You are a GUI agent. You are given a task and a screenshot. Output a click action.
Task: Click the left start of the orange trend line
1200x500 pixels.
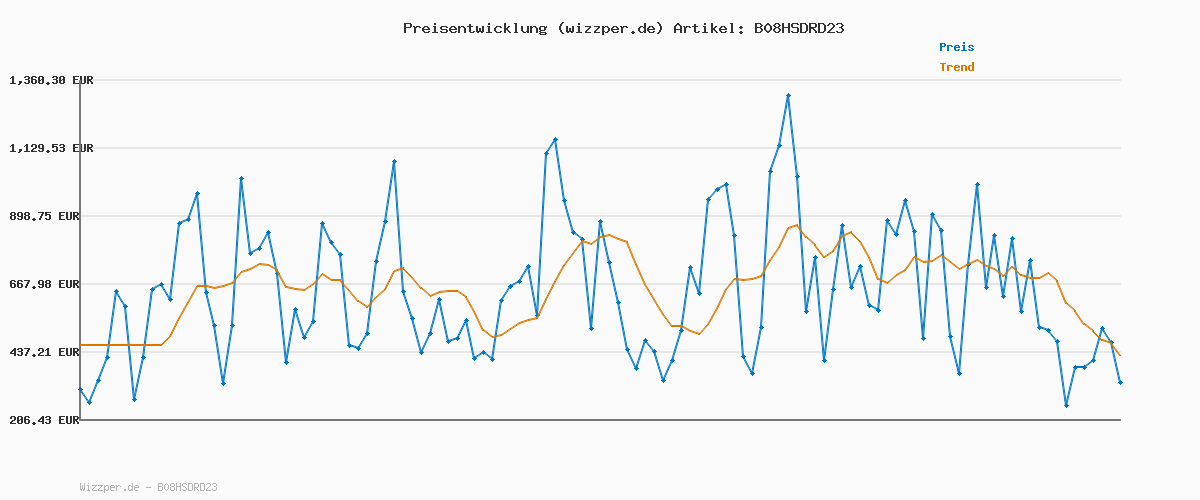pyautogui.click(x=81, y=345)
